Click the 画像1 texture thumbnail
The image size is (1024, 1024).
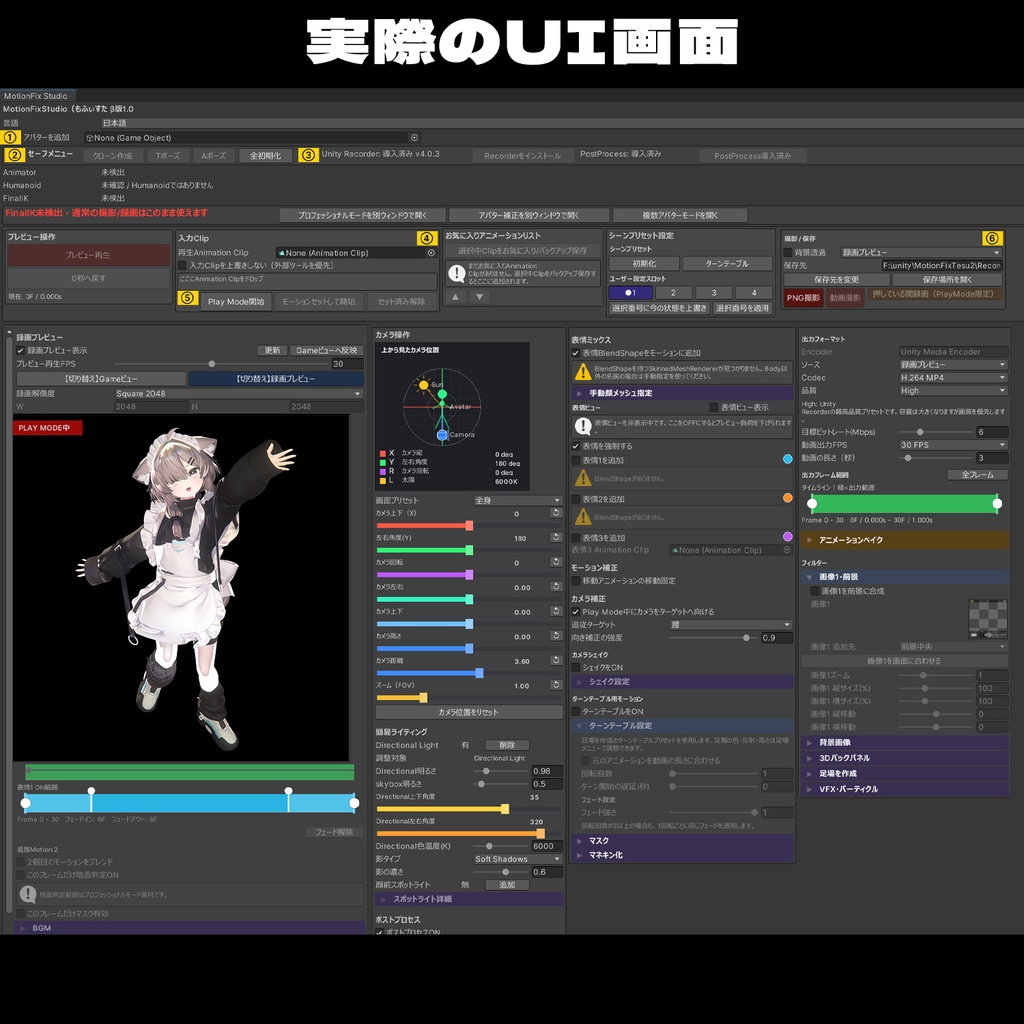pyautogui.click(x=987, y=619)
